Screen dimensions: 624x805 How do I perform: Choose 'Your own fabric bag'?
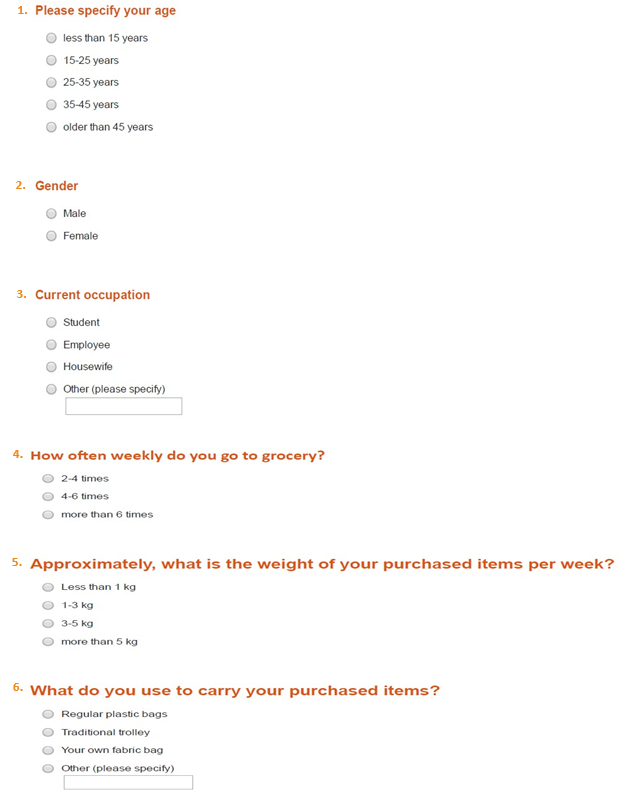tap(48, 750)
